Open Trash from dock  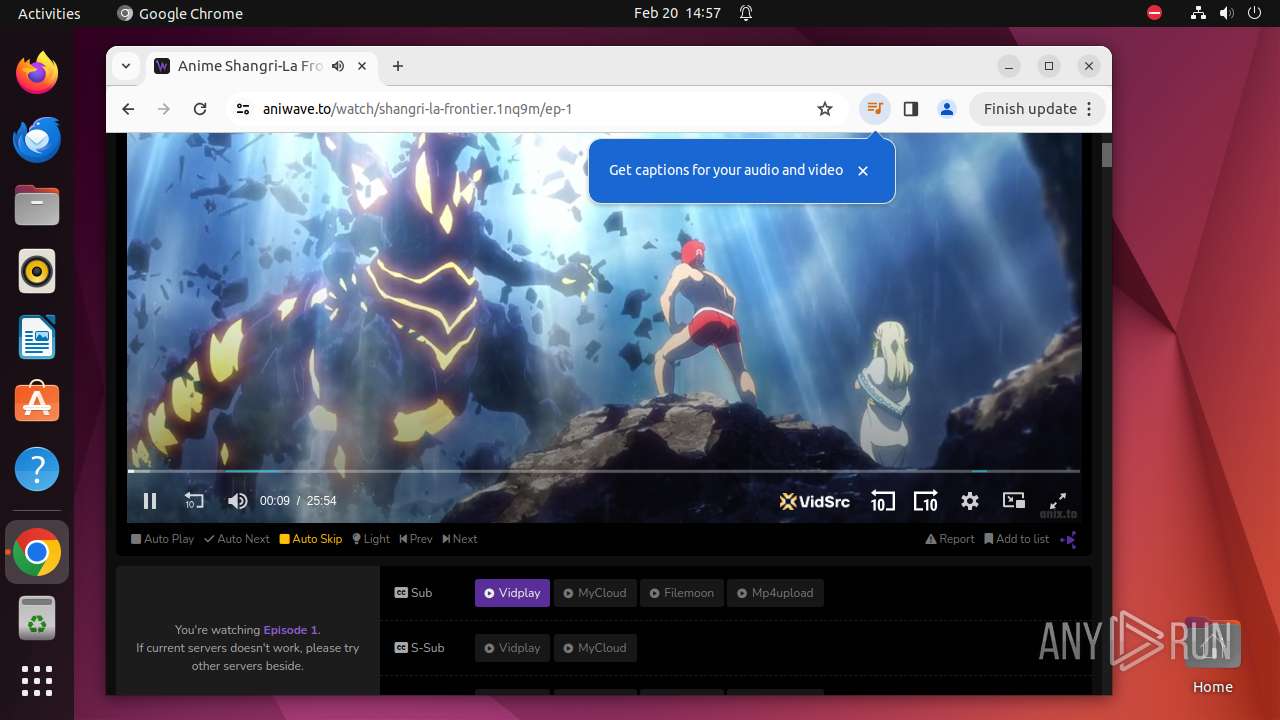tap(37, 619)
